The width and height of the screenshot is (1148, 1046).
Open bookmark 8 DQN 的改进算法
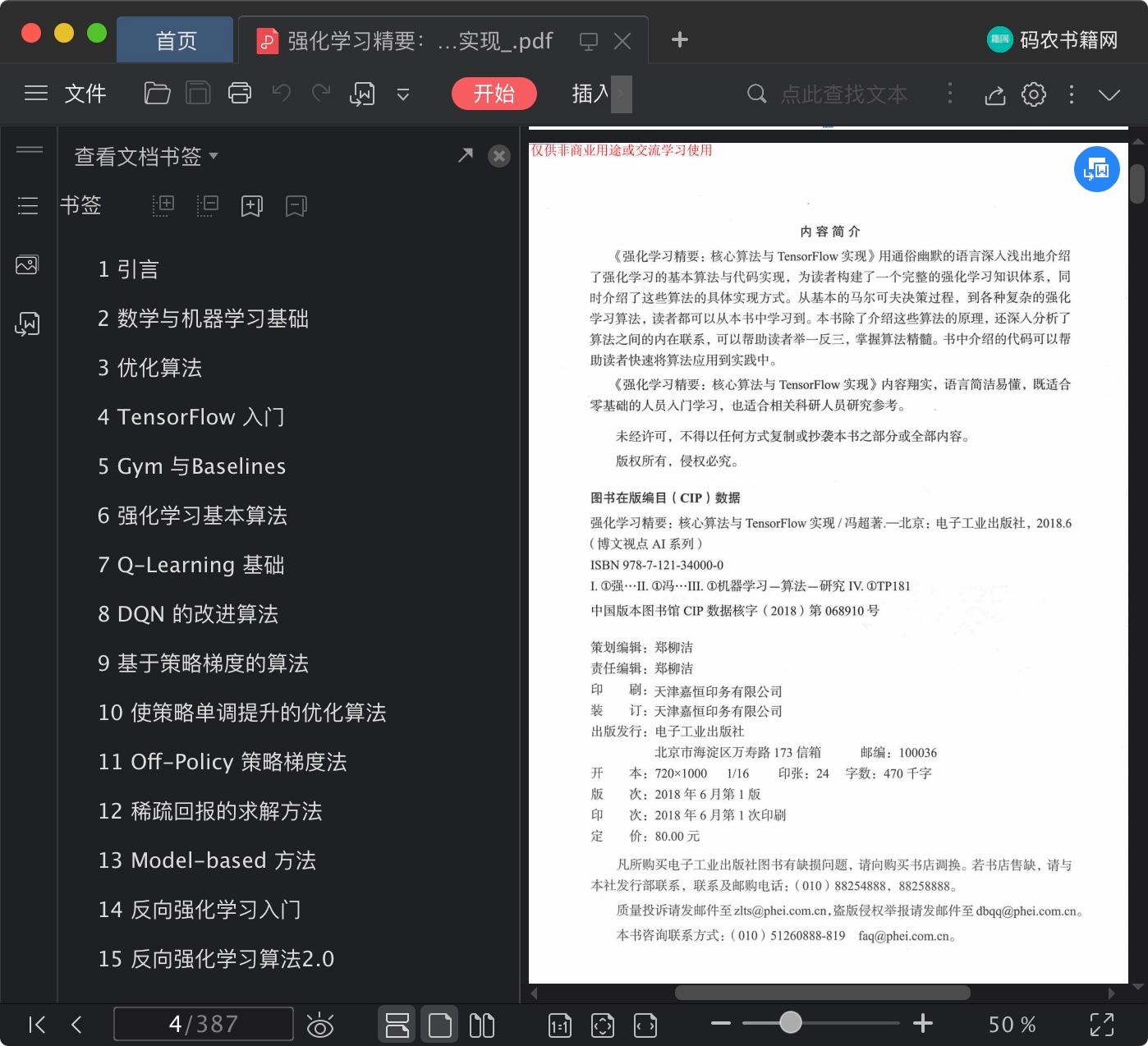click(188, 614)
